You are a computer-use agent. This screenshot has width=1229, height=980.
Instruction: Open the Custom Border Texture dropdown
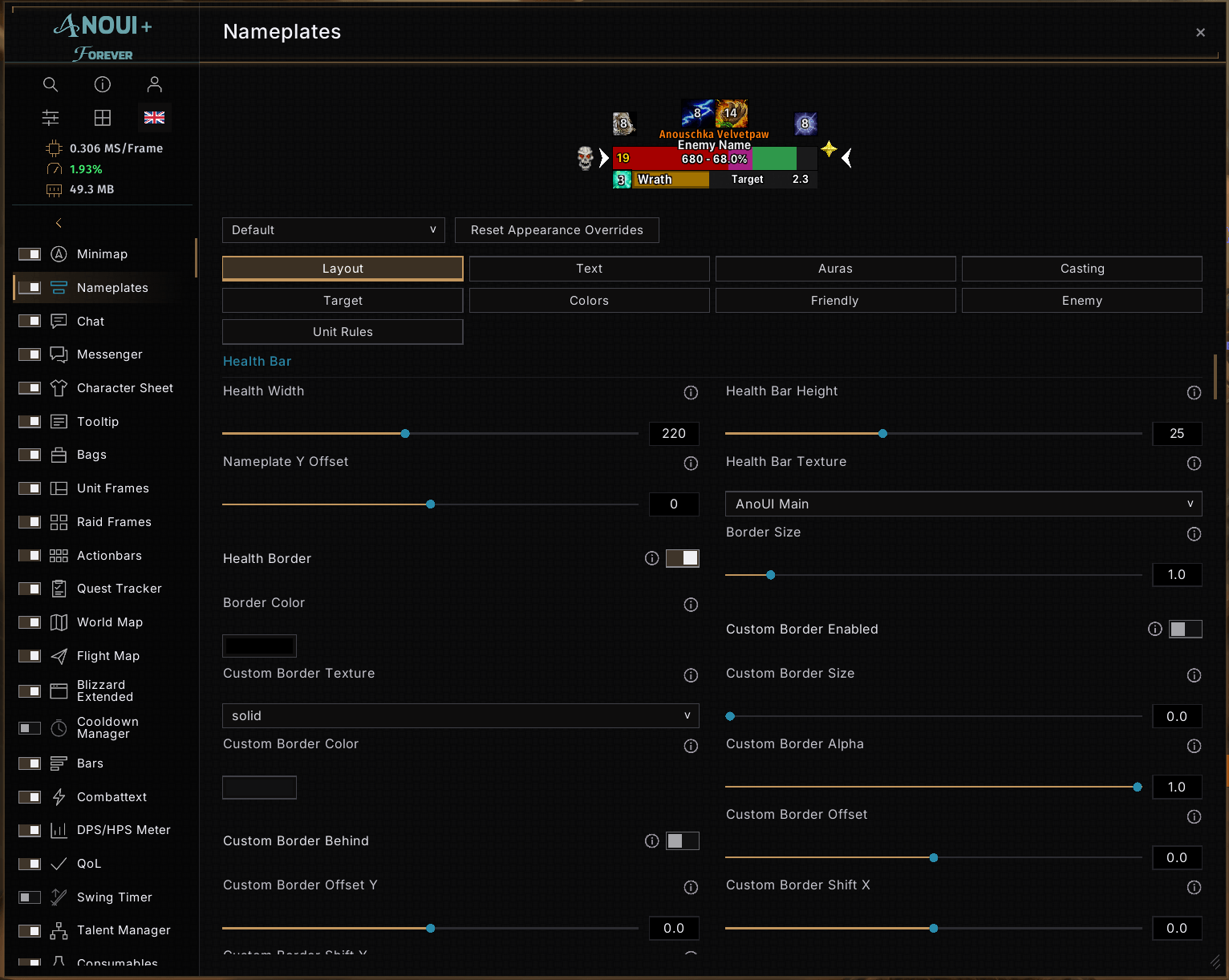coord(460,715)
